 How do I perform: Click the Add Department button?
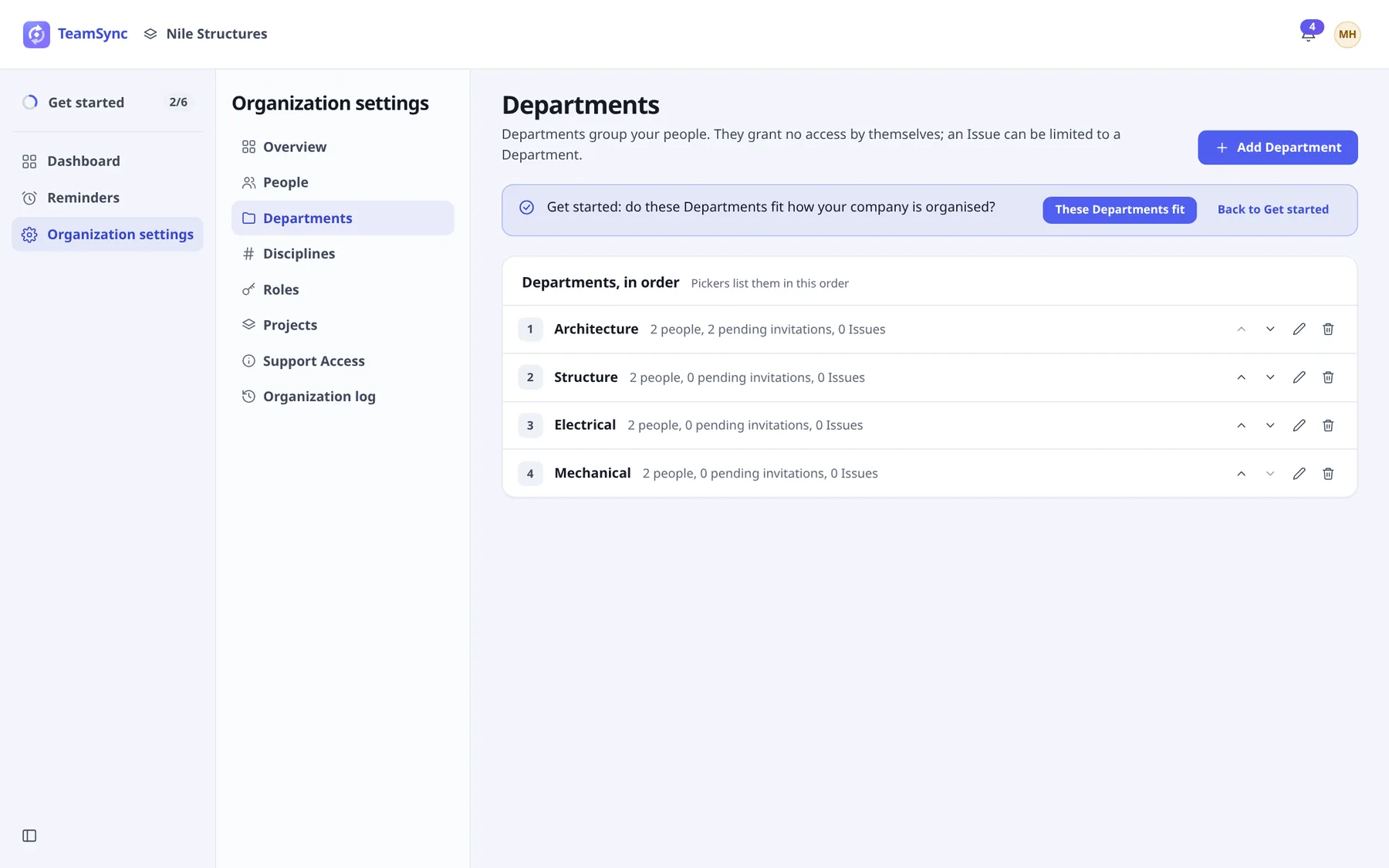1277,147
